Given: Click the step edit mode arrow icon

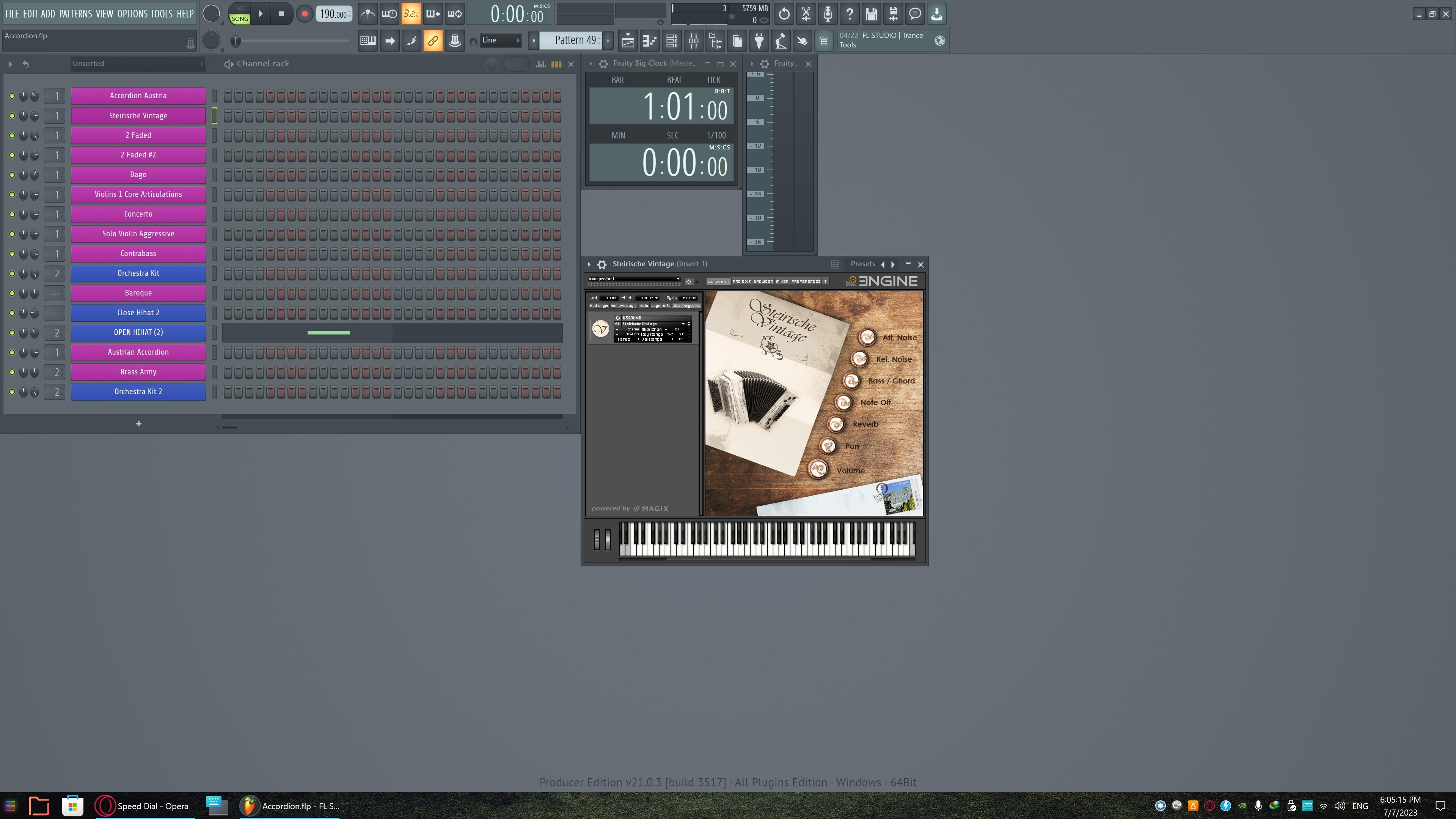Looking at the screenshot, I should tap(390, 40).
